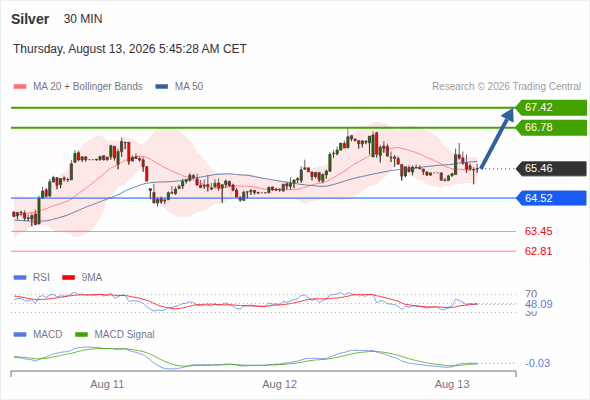Select the Aug 11 date axis label
Viewport: 590px width, 400px height.
click(107, 385)
